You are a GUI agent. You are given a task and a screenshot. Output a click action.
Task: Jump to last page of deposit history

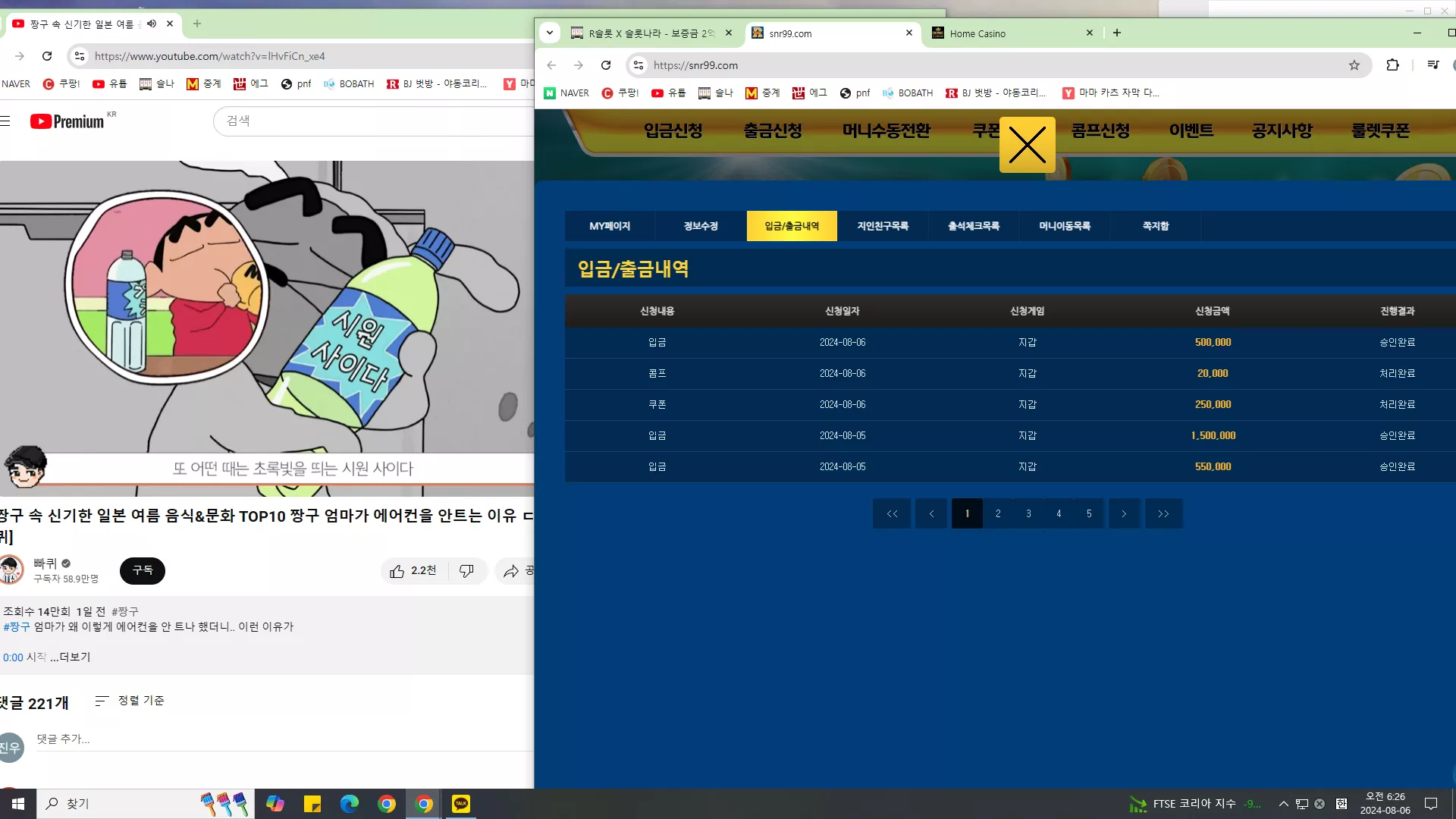pyautogui.click(x=1164, y=513)
